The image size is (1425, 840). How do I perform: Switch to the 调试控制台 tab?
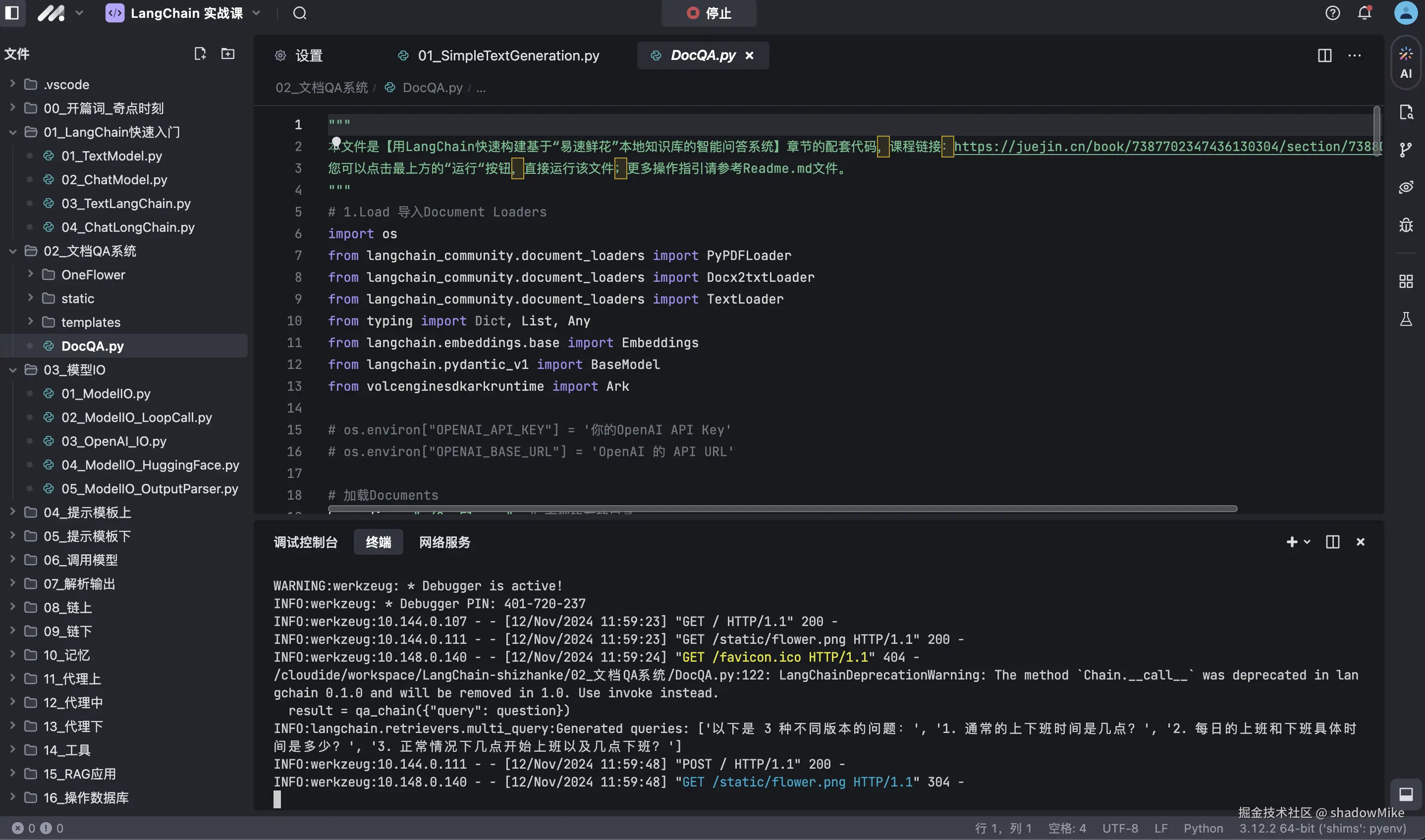tap(305, 542)
